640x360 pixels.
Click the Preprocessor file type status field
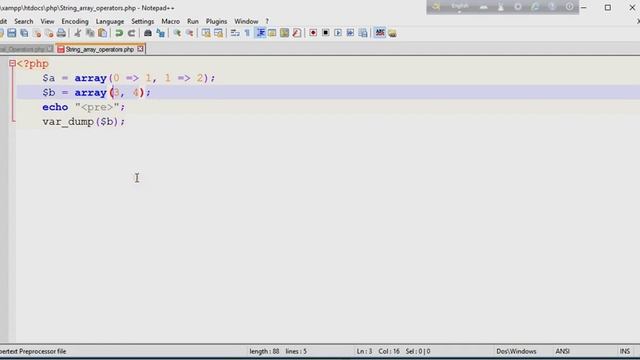[x=33, y=351]
